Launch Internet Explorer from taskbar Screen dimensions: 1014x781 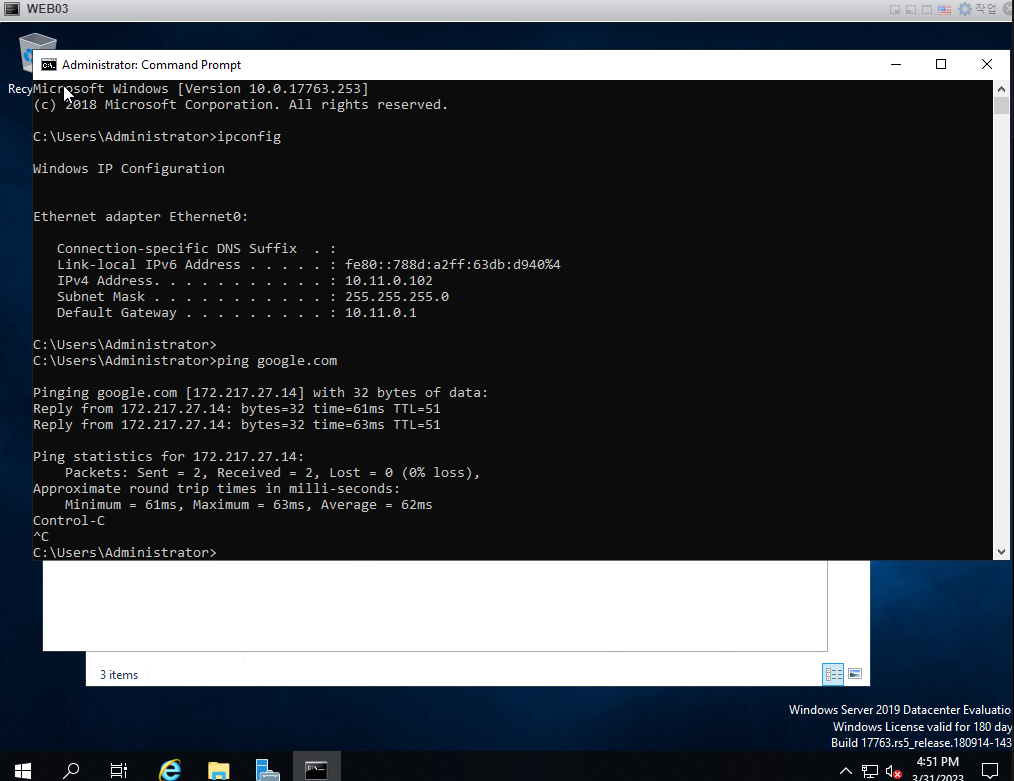(x=170, y=769)
